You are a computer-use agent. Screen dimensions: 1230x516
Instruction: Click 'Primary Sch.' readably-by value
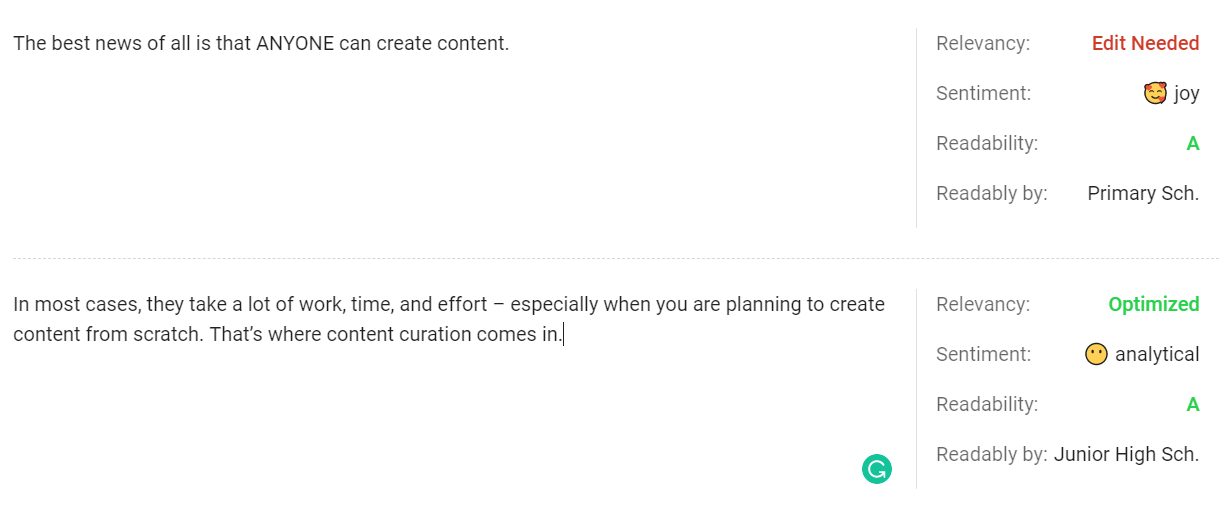click(1143, 194)
